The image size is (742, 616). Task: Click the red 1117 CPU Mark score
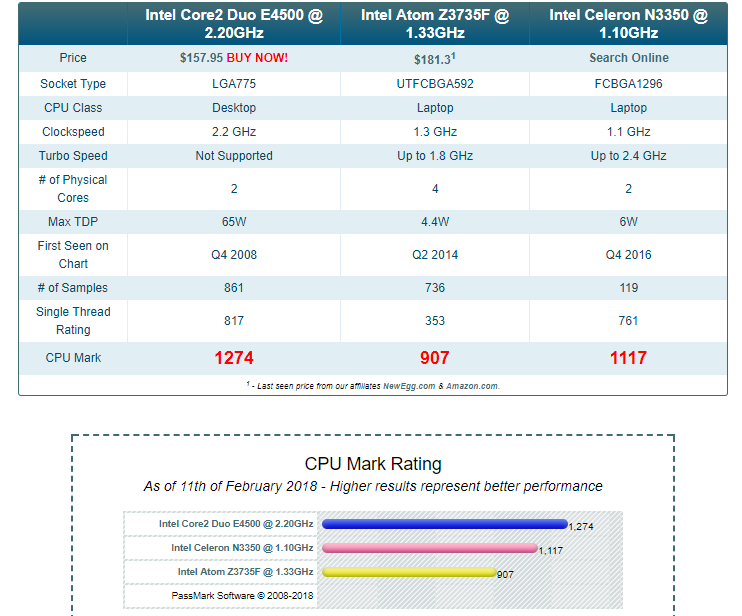coord(628,358)
